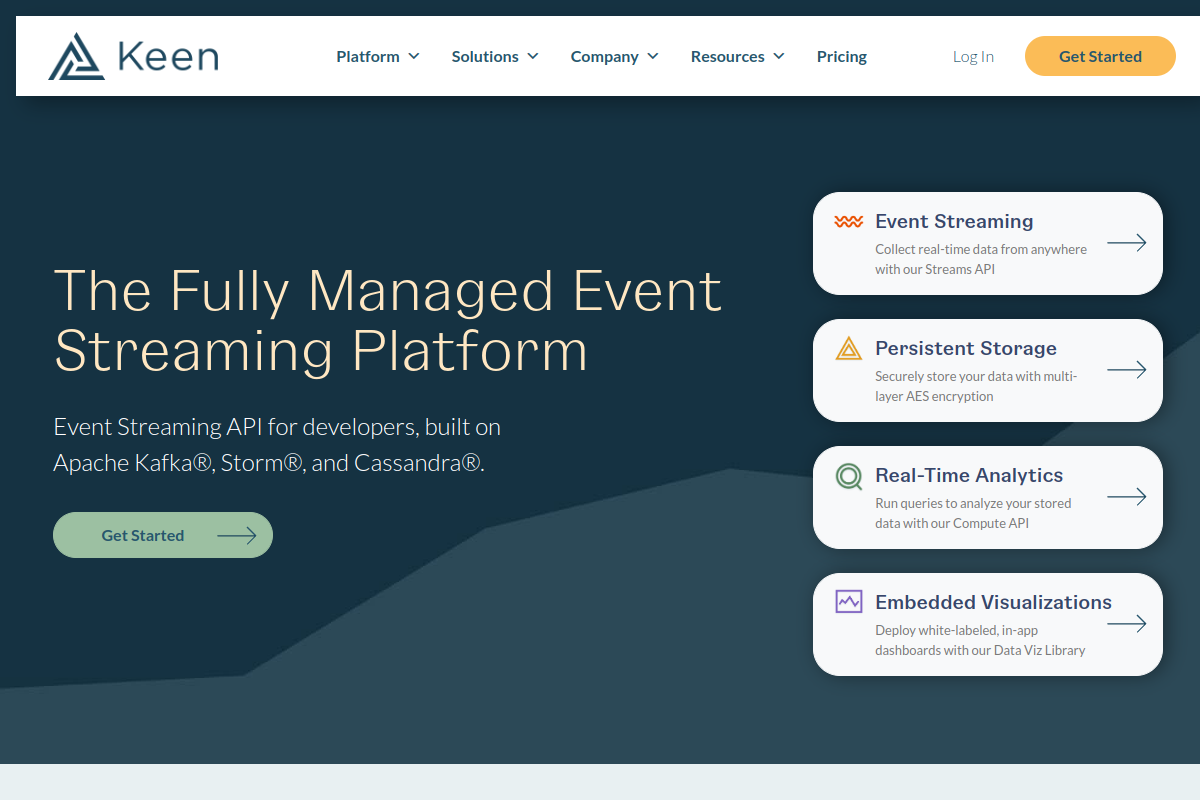
Task: Click headline line 'Streaming Platform'
Action: [321, 352]
